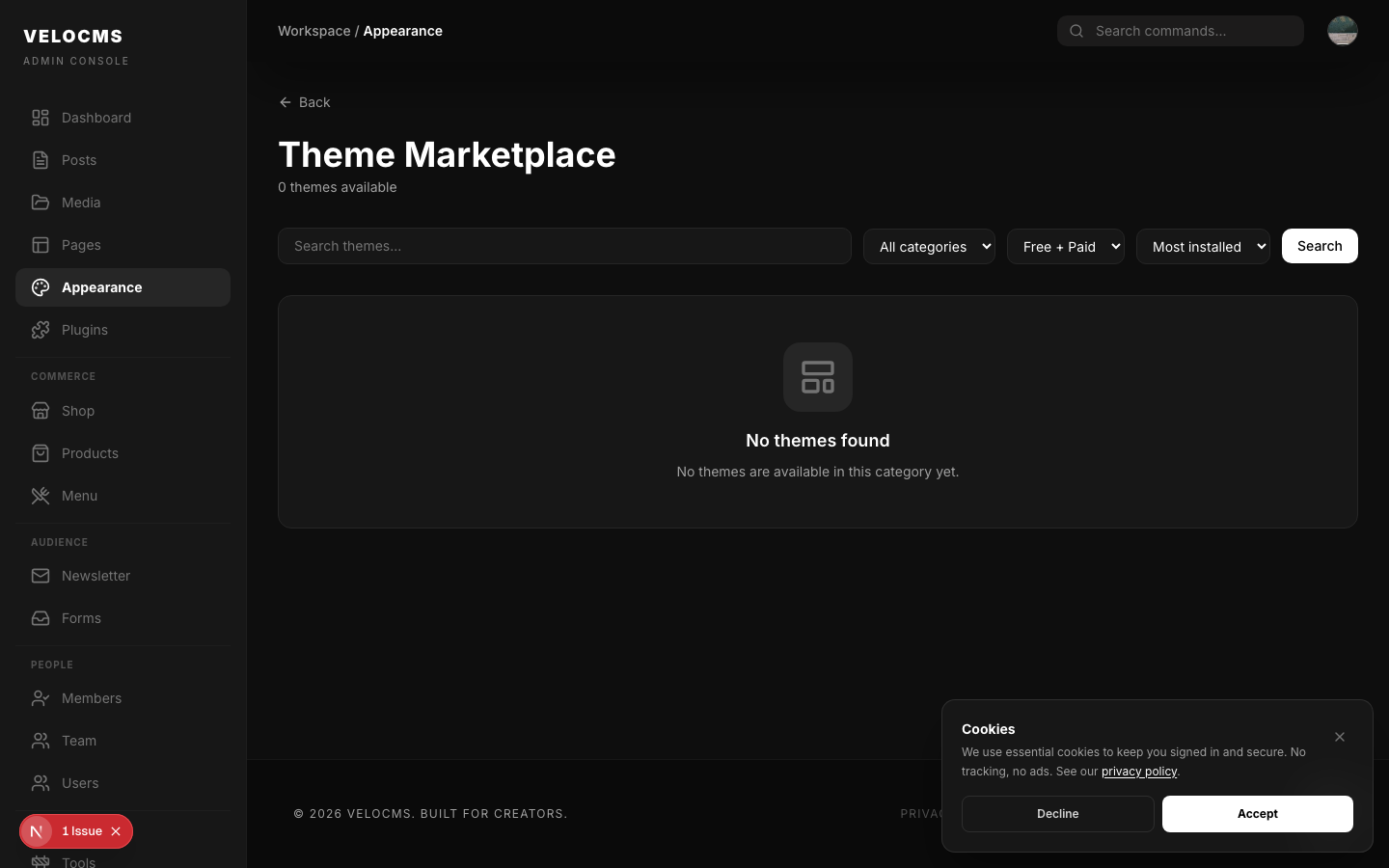
Task: Expand the Free + Paid filter
Action: pos(1066,246)
